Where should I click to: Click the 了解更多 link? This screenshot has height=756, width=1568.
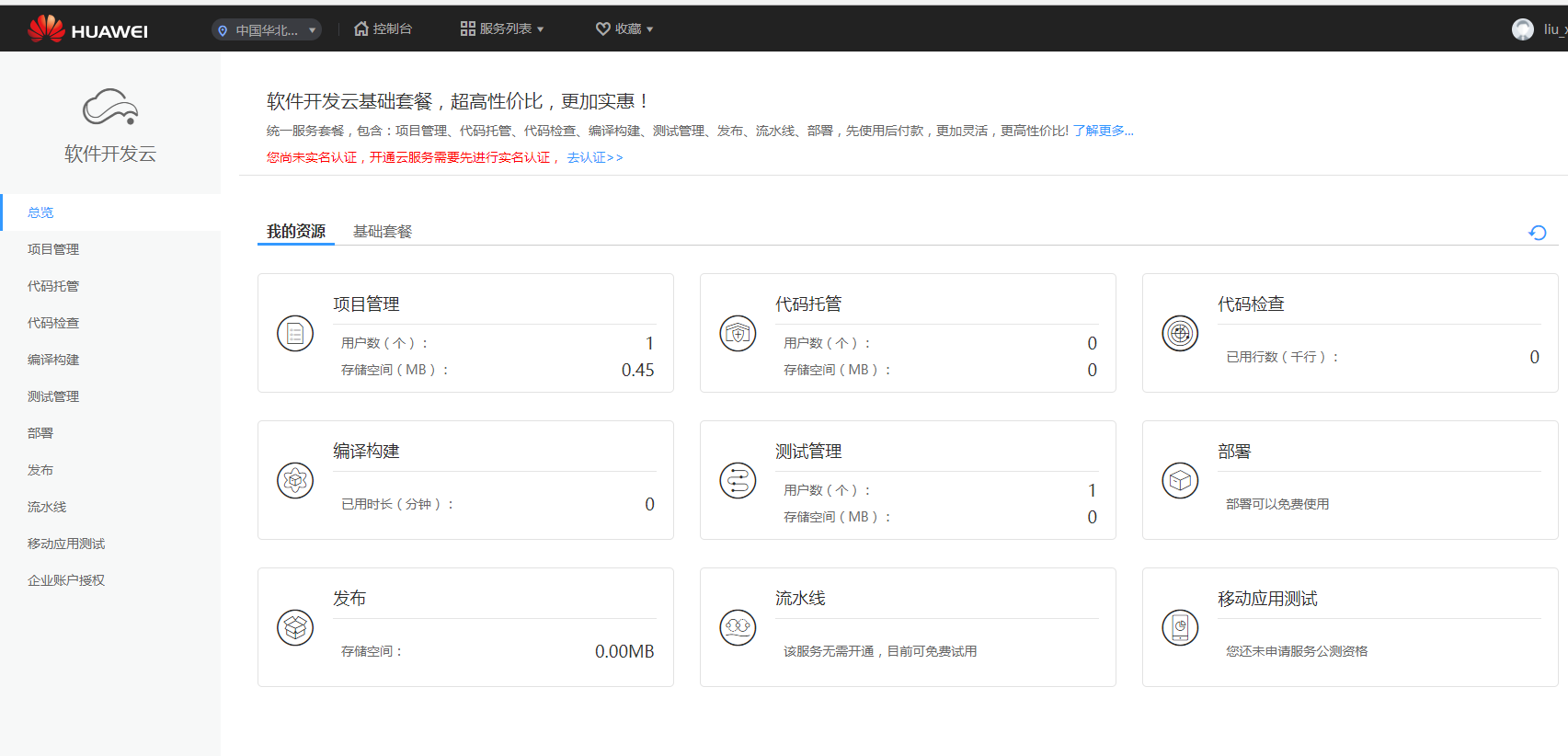[1103, 131]
